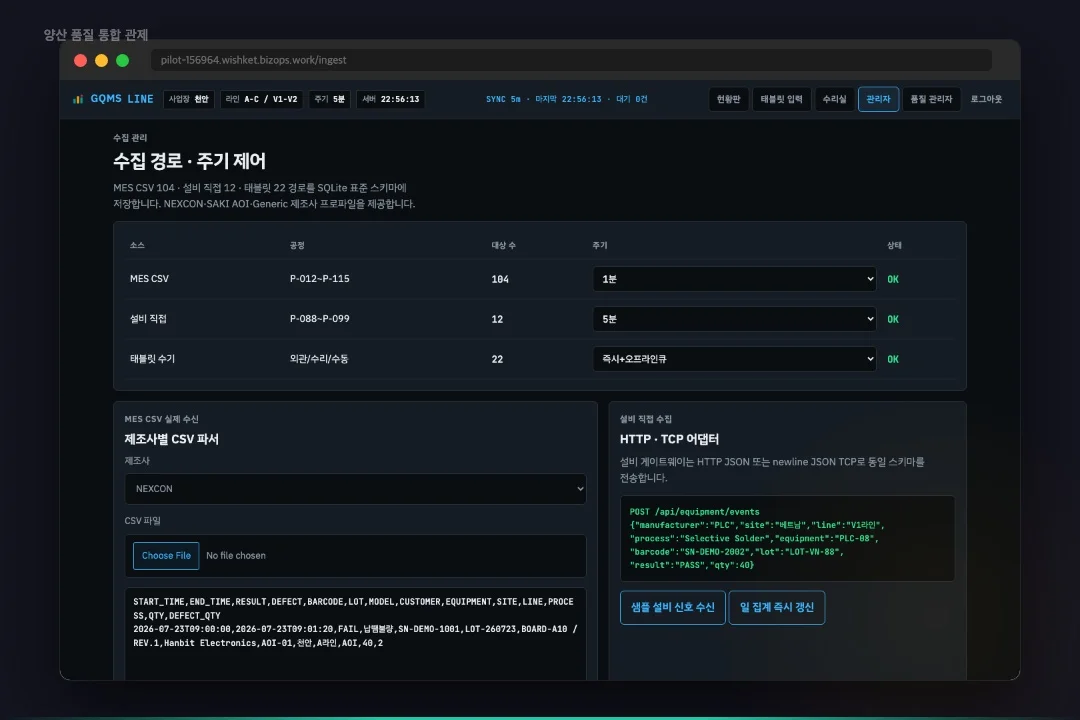Click the green maximize window button
Image resolution: width=1080 pixels, height=720 pixels.
tap(123, 61)
